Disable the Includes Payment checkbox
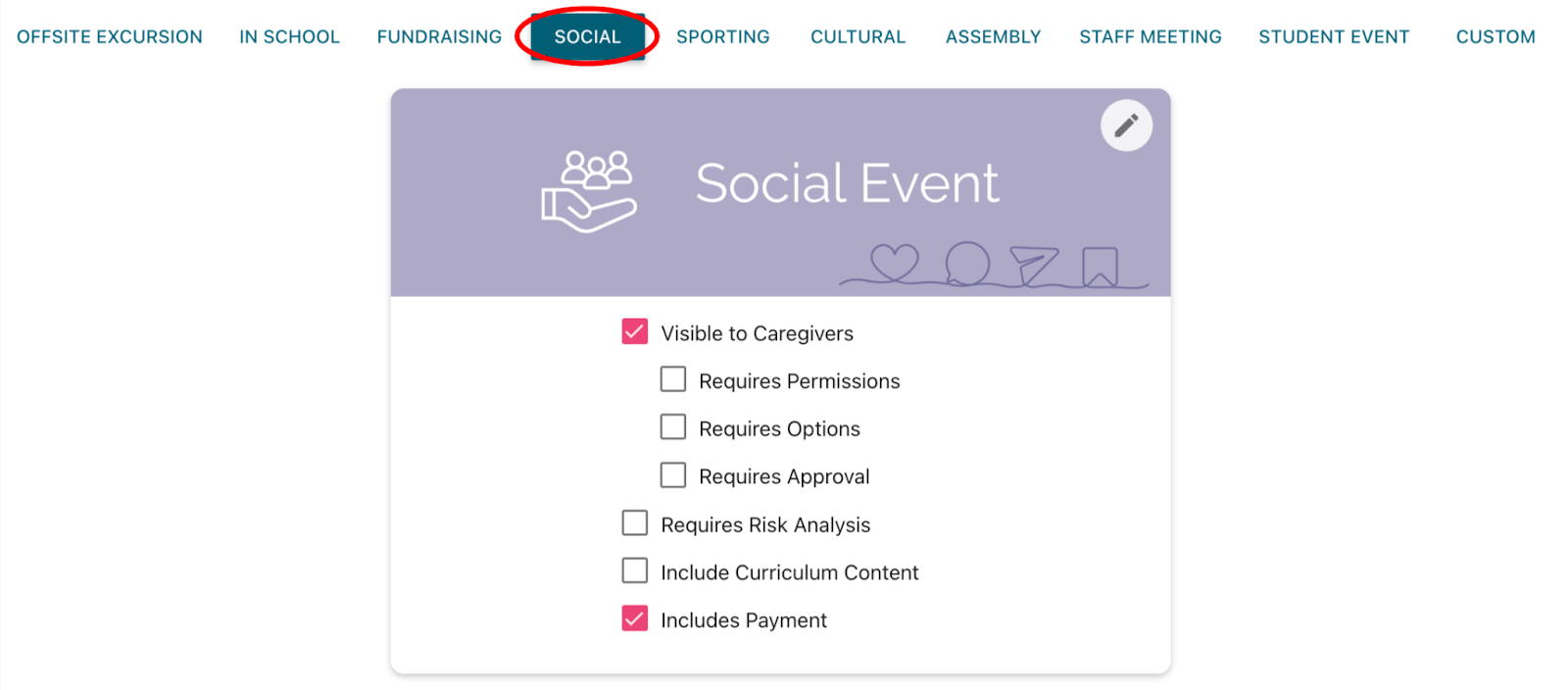This screenshot has height=690, width=1568. click(635, 618)
